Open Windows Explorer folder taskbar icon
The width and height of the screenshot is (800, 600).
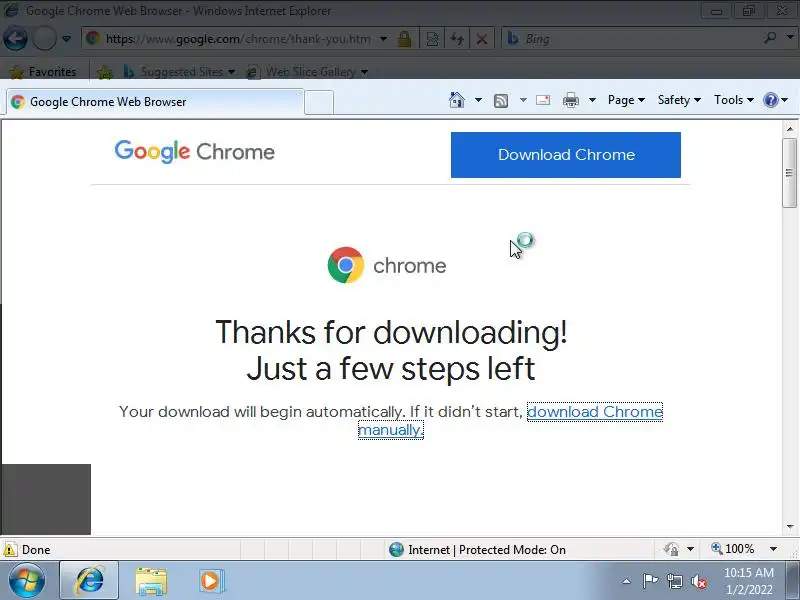click(x=151, y=581)
